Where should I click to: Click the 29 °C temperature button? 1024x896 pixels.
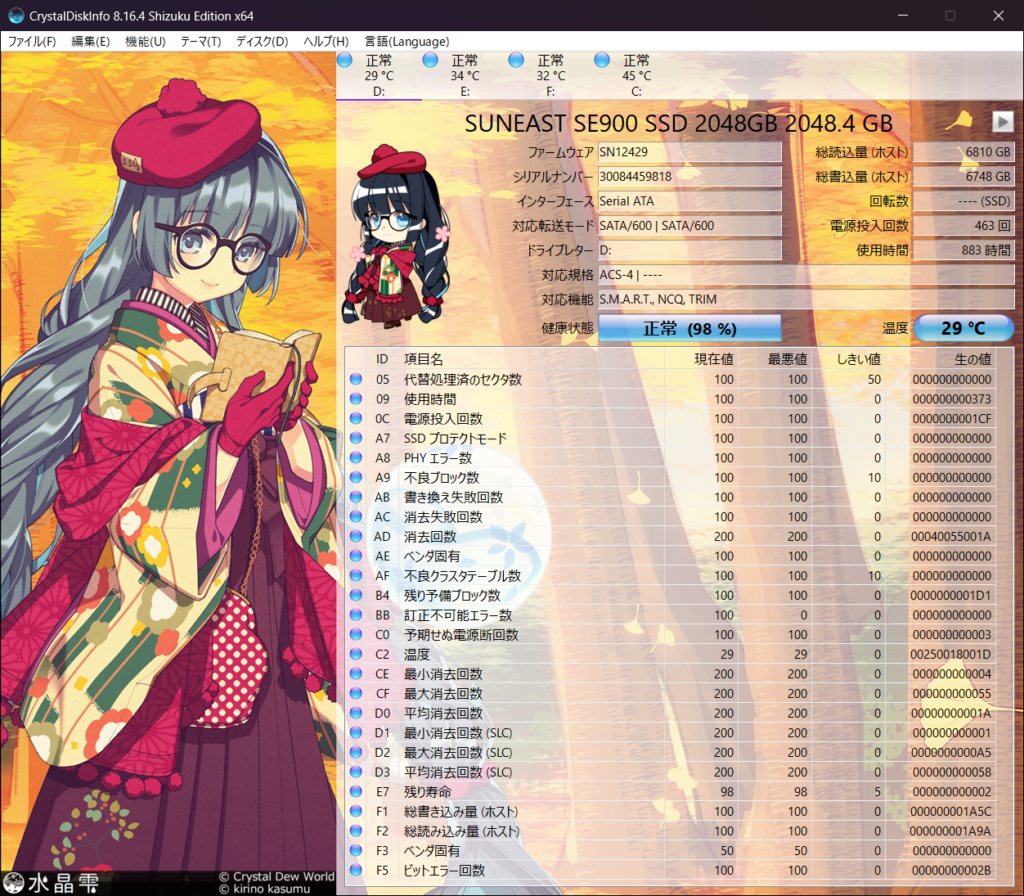click(x=963, y=328)
